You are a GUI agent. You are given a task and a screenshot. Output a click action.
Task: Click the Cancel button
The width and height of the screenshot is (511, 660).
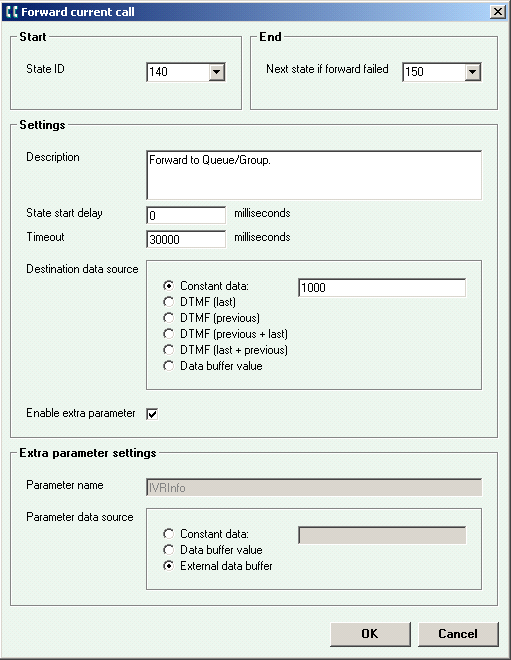pos(458,634)
